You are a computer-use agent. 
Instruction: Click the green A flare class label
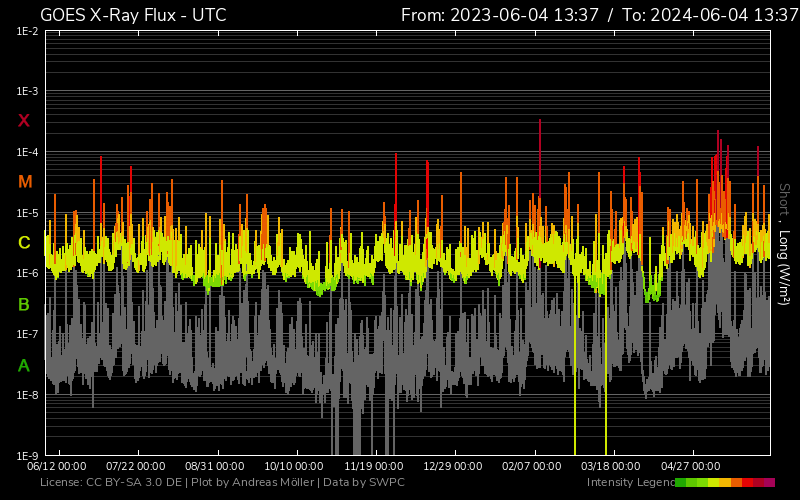tap(24, 366)
